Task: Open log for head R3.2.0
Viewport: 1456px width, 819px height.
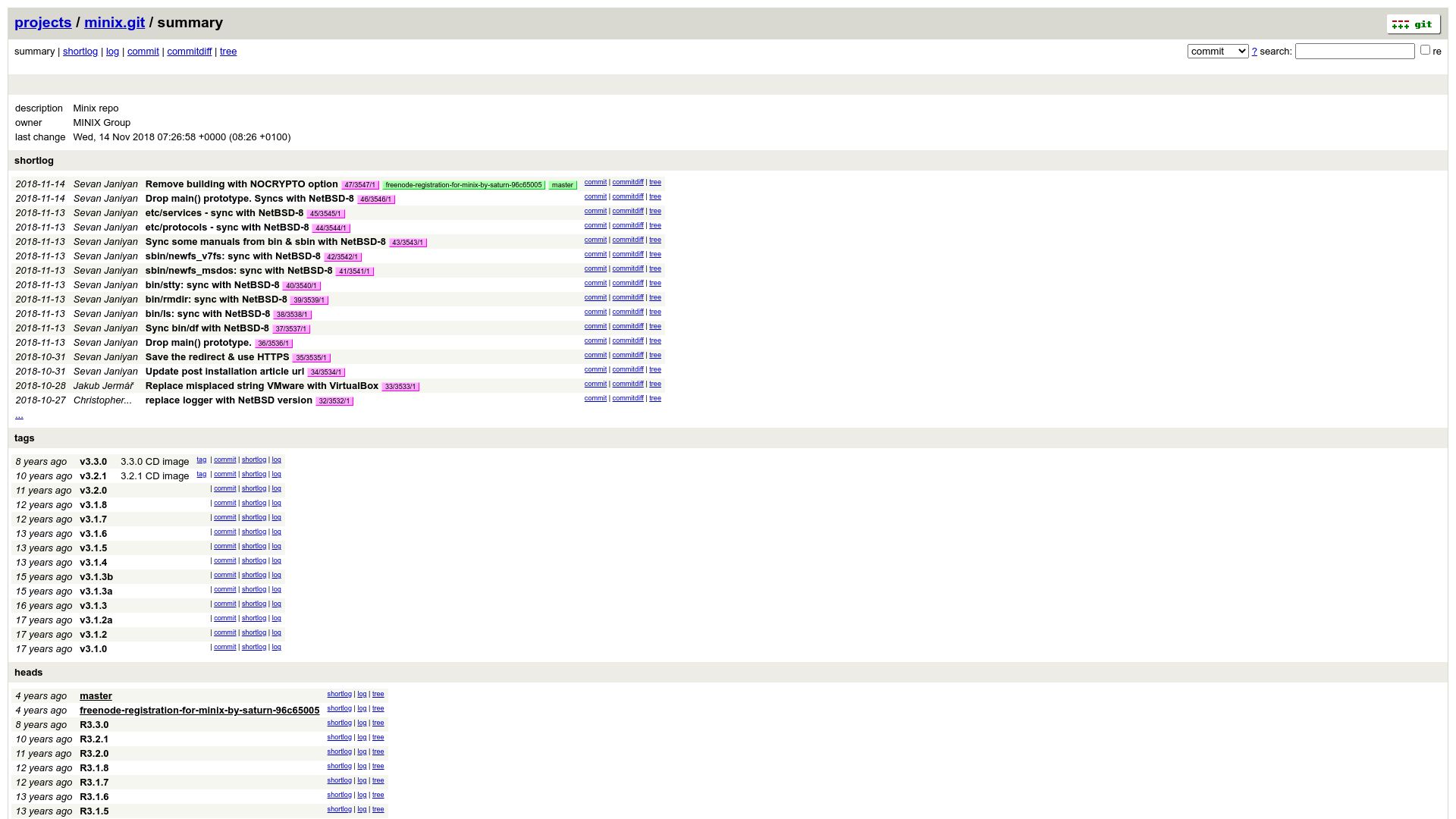Action: point(362,752)
